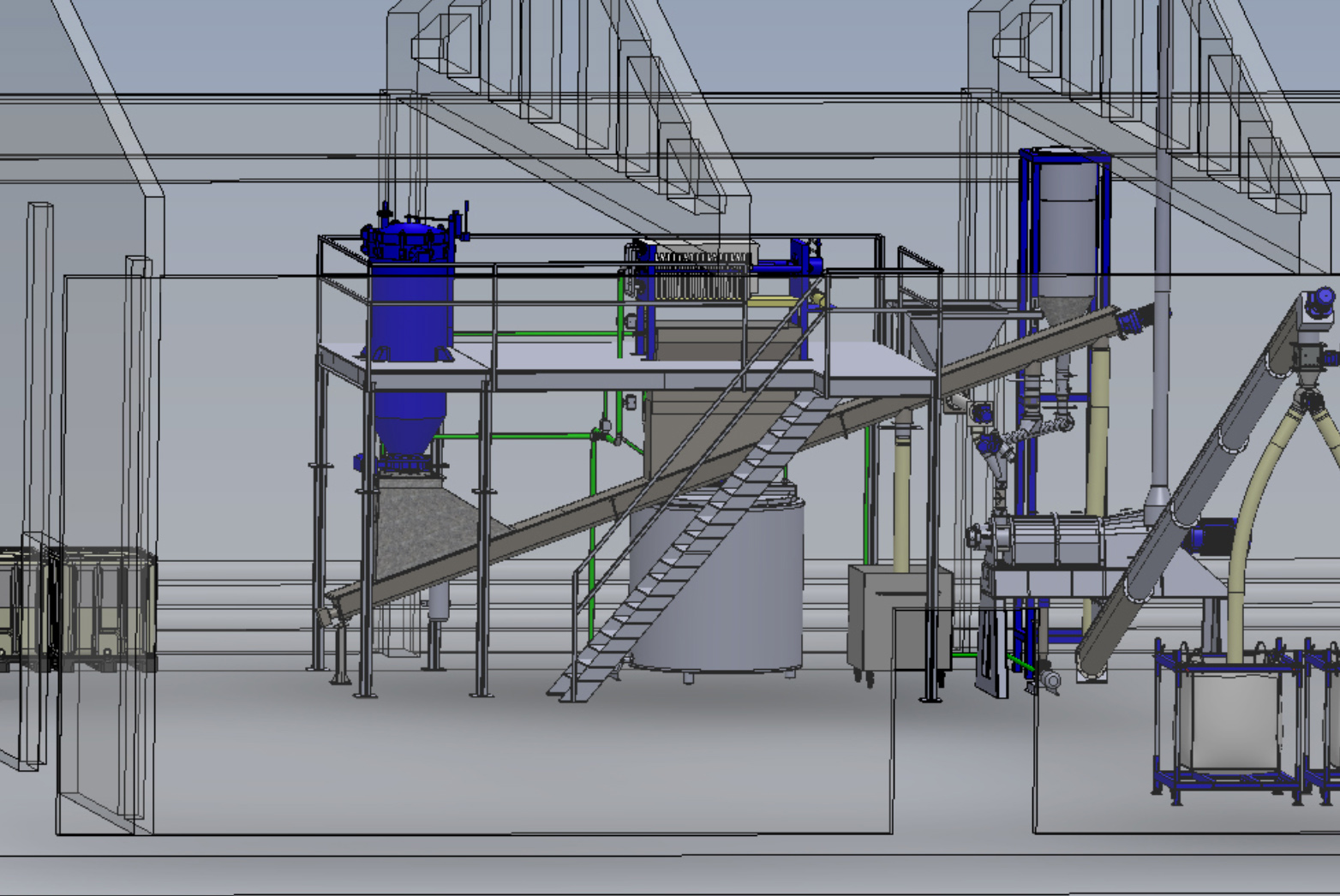Click the far-right inclined tube conveyor
Viewport: 1340px width, 896px height.
(1199, 497)
